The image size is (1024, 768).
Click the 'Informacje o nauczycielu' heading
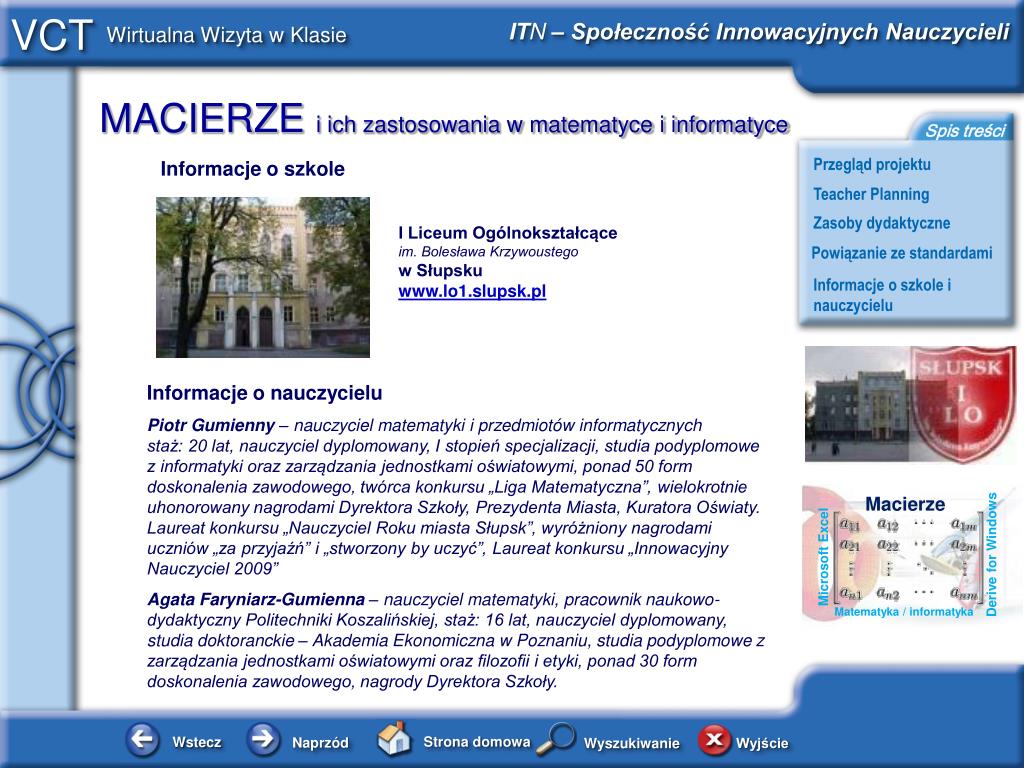(x=264, y=393)
